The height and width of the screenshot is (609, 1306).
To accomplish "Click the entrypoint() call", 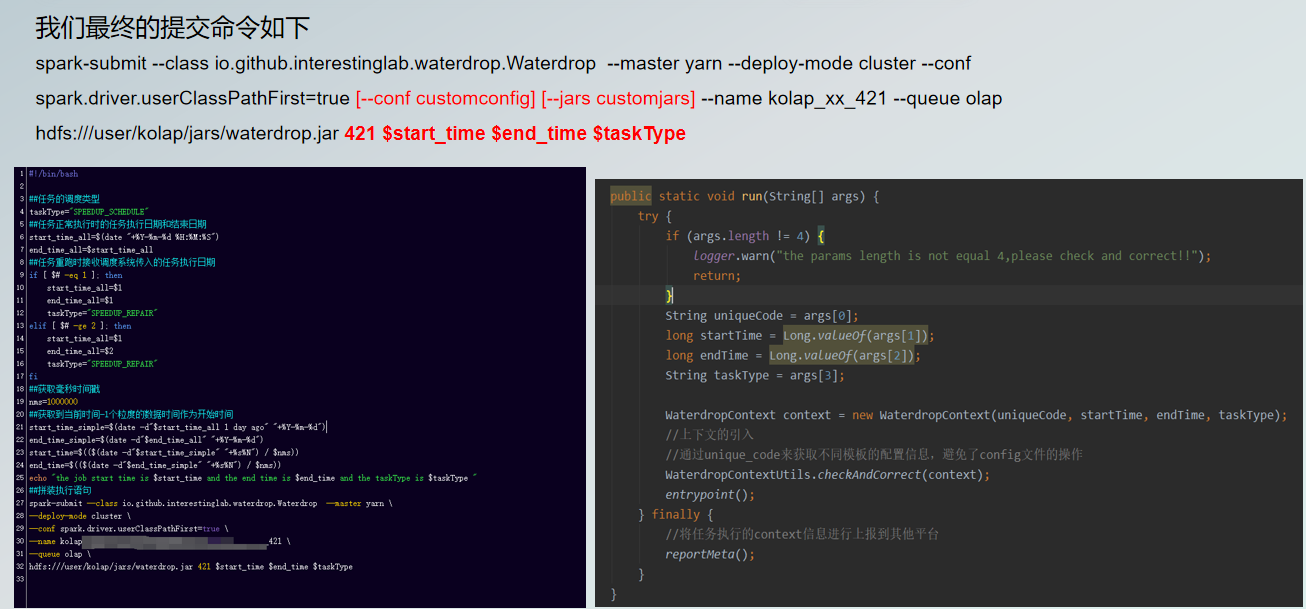I will (x=710, y=494).
